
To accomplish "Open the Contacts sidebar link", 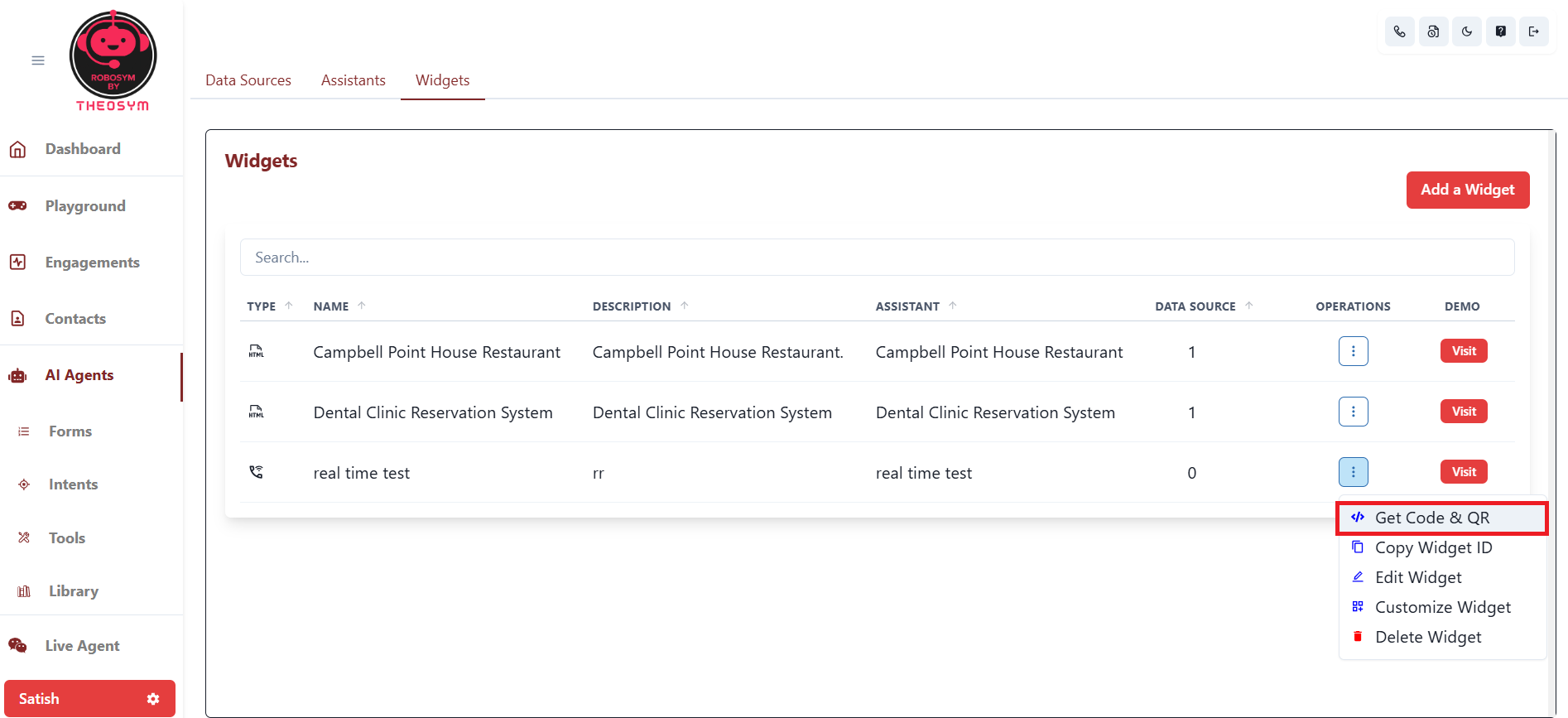I will [x=75, y=319].
